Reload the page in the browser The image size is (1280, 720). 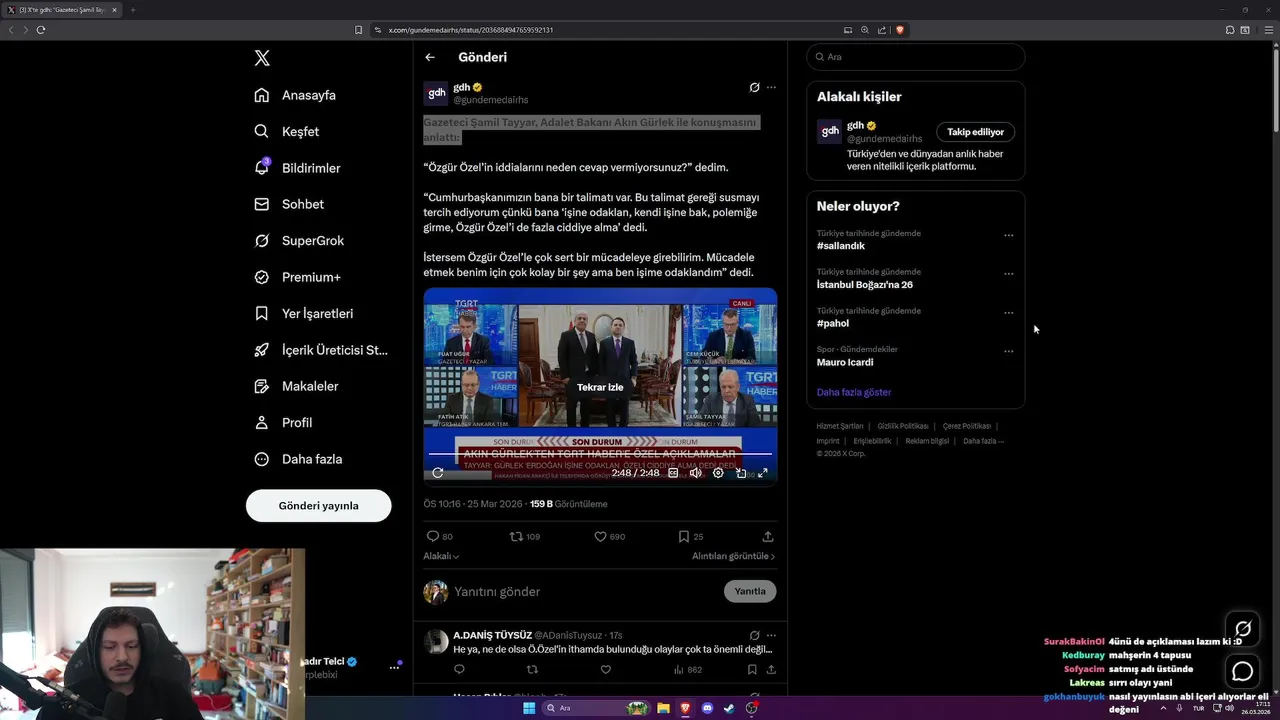coord(41,30)
